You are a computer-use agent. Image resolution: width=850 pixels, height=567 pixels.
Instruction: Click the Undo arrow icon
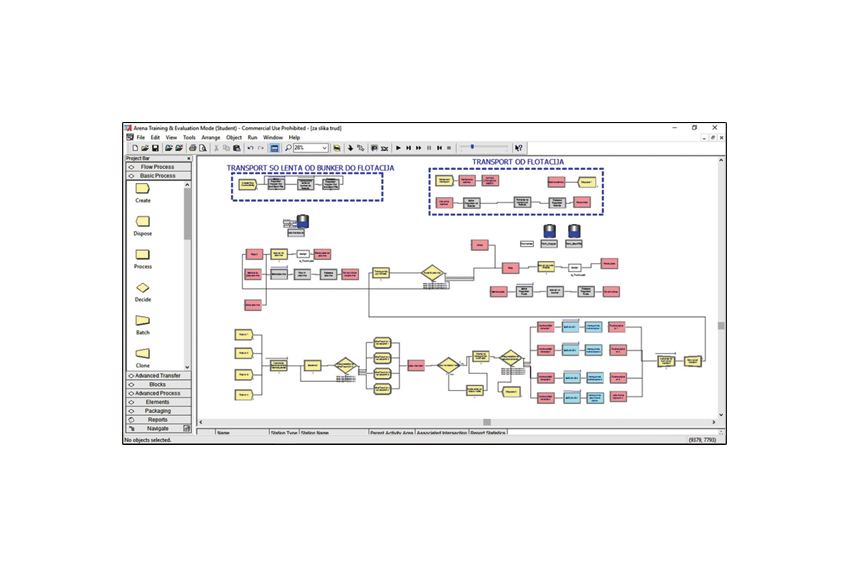pos(250,147)
